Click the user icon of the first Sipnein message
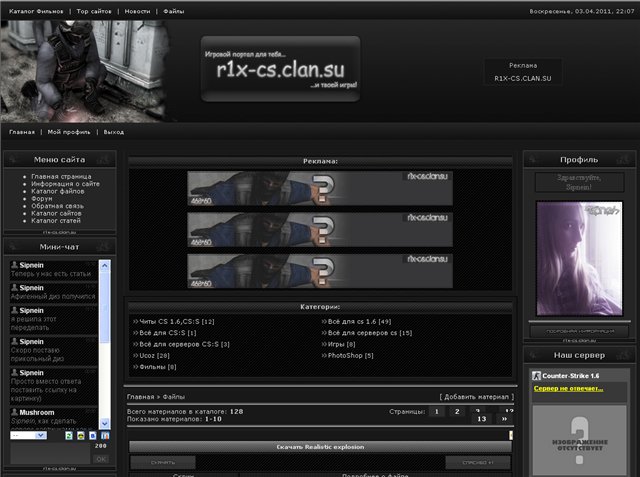The height and width of the screenshot is (477, 640). [14, 265]
